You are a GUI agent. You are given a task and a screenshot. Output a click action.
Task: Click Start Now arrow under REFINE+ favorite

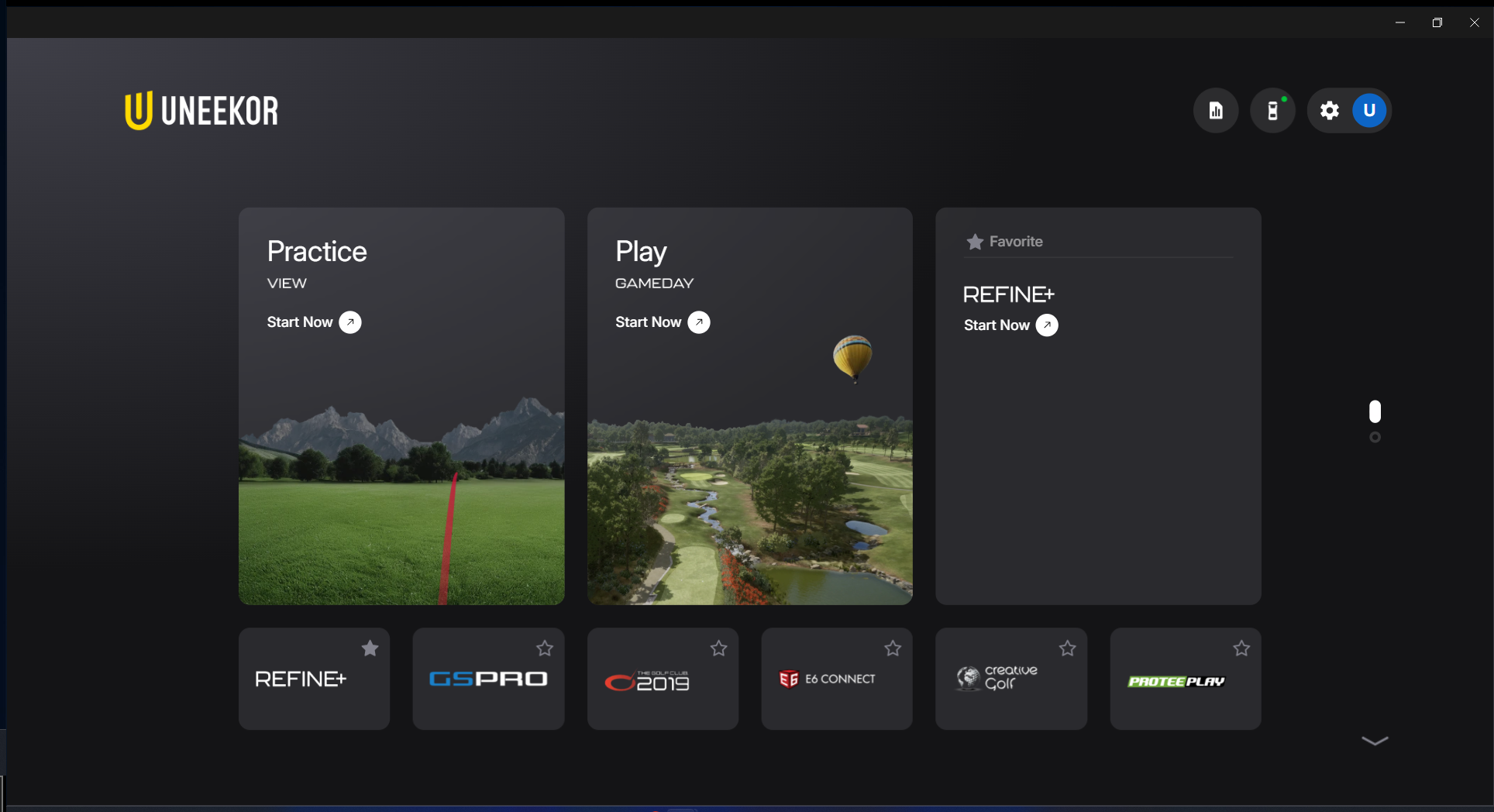pyautogui.click(x=1047, y=325)
